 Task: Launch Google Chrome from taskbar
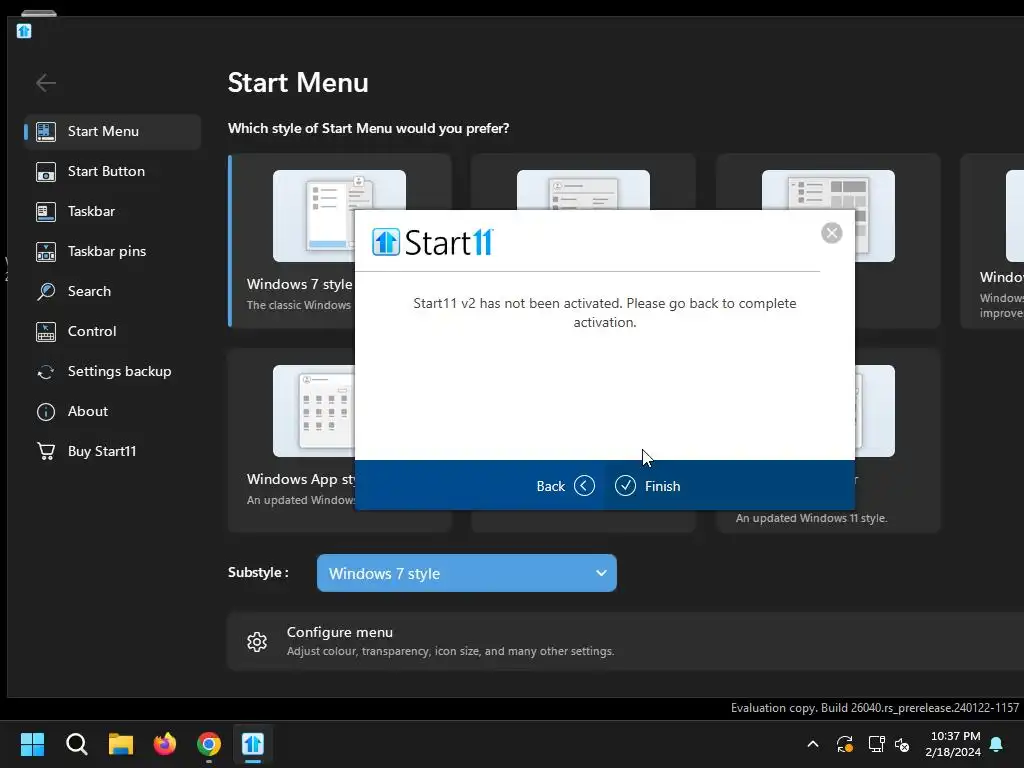click(x=209, y=744)
